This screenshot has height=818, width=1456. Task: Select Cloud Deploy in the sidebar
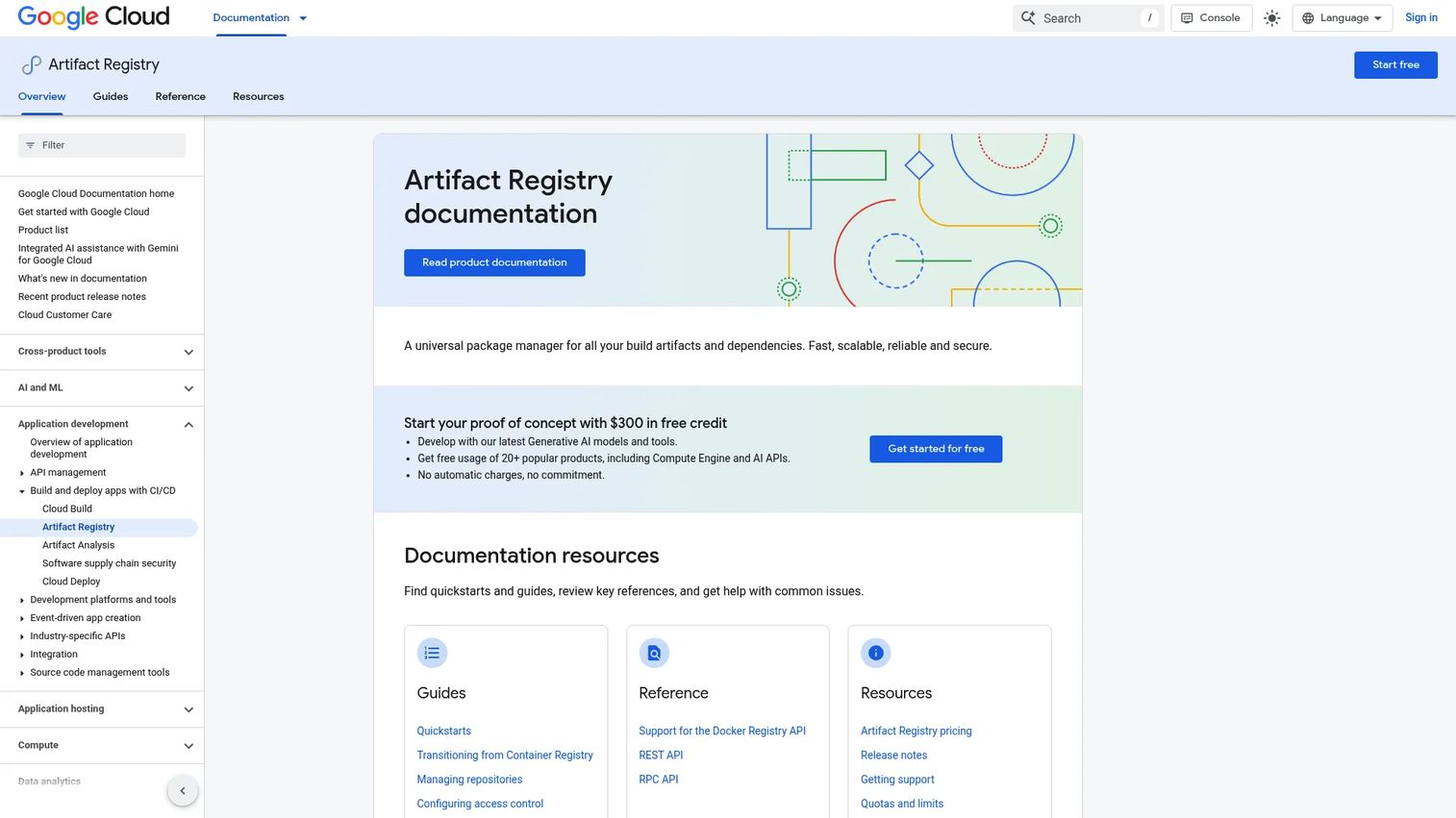click(x=71, y=583)
